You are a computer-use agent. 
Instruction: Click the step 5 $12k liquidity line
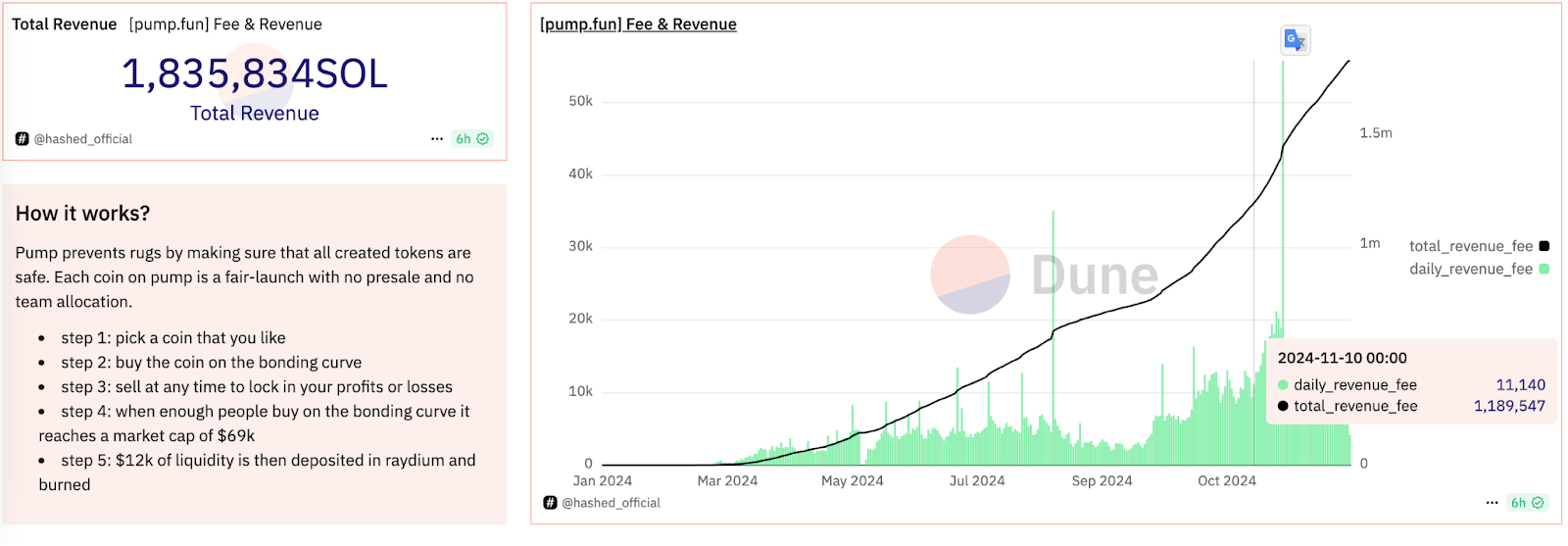coord(258,472)
